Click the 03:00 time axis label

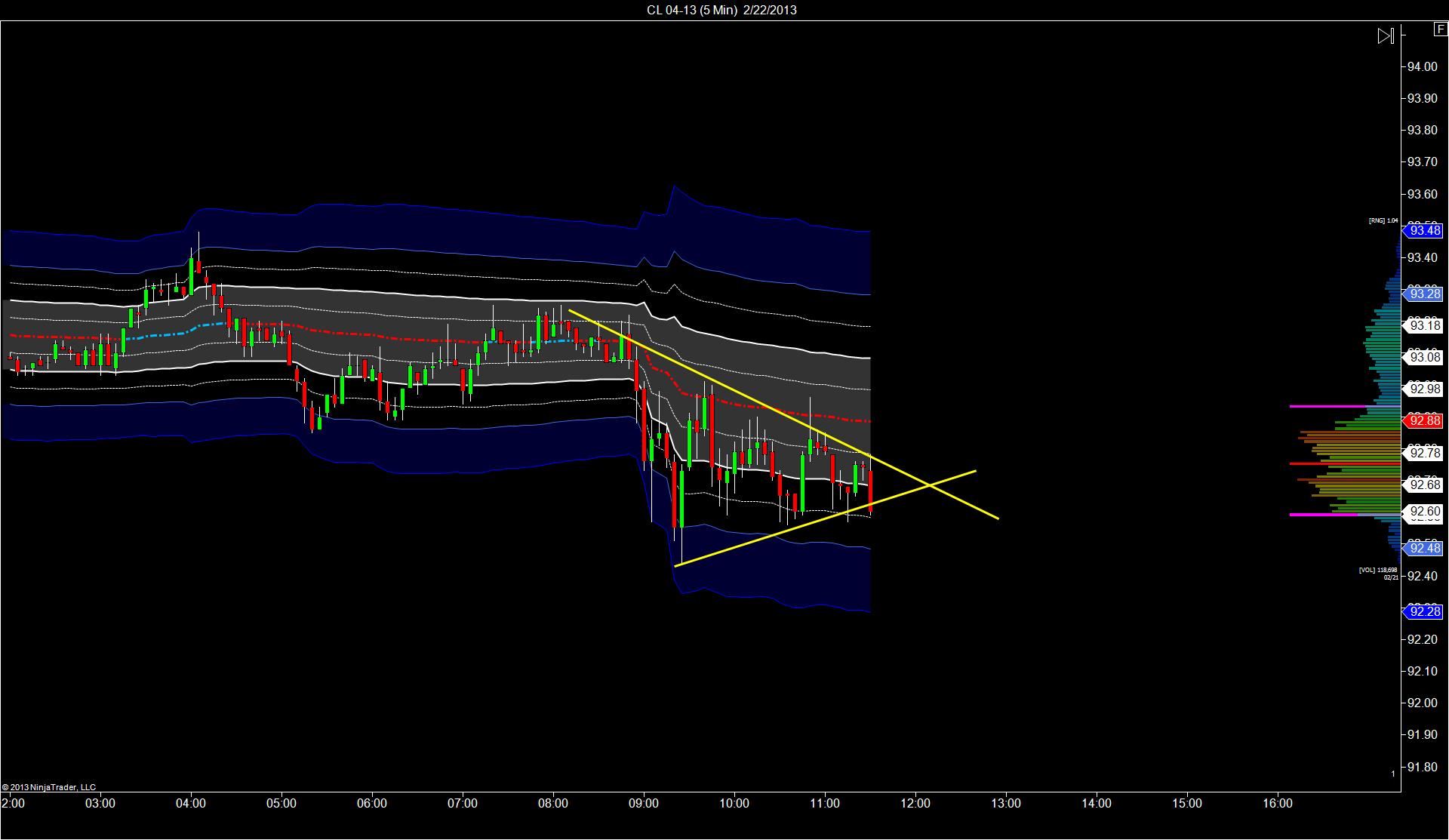tap(100, 803)
